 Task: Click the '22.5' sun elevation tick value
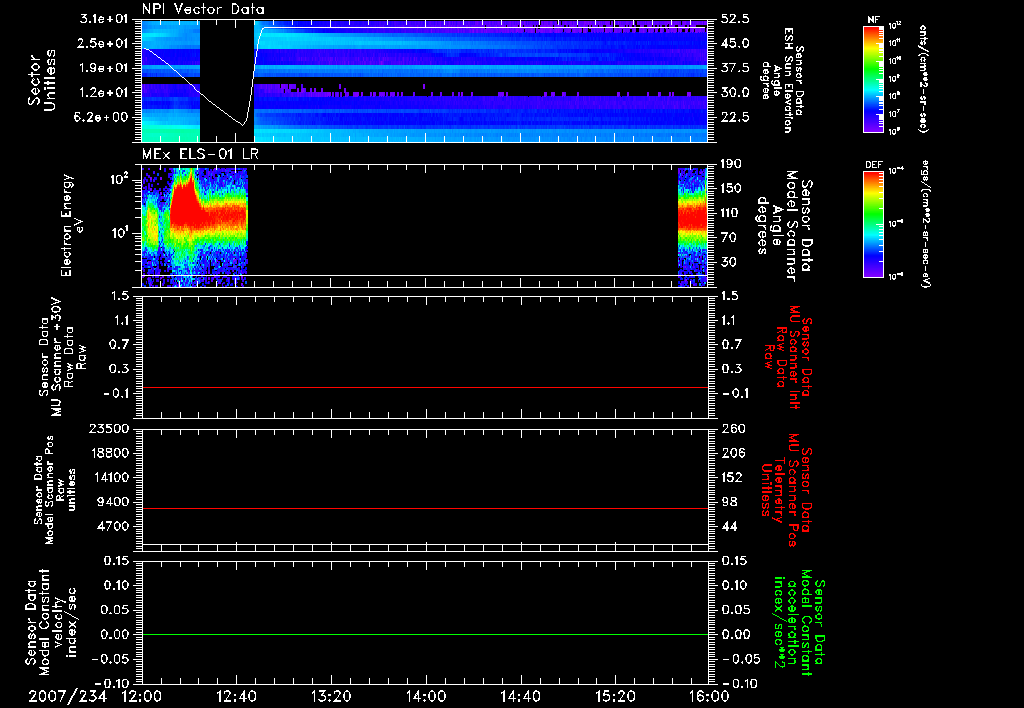[x=735, y=117]
